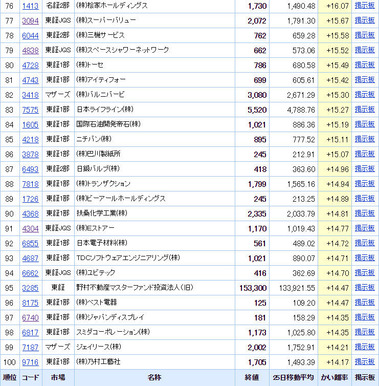Image resolution: width=379 pixels, height=386 pixels.
Task: Open 掲示板 link in rank 89 row
Action: (x=365, y=198)
